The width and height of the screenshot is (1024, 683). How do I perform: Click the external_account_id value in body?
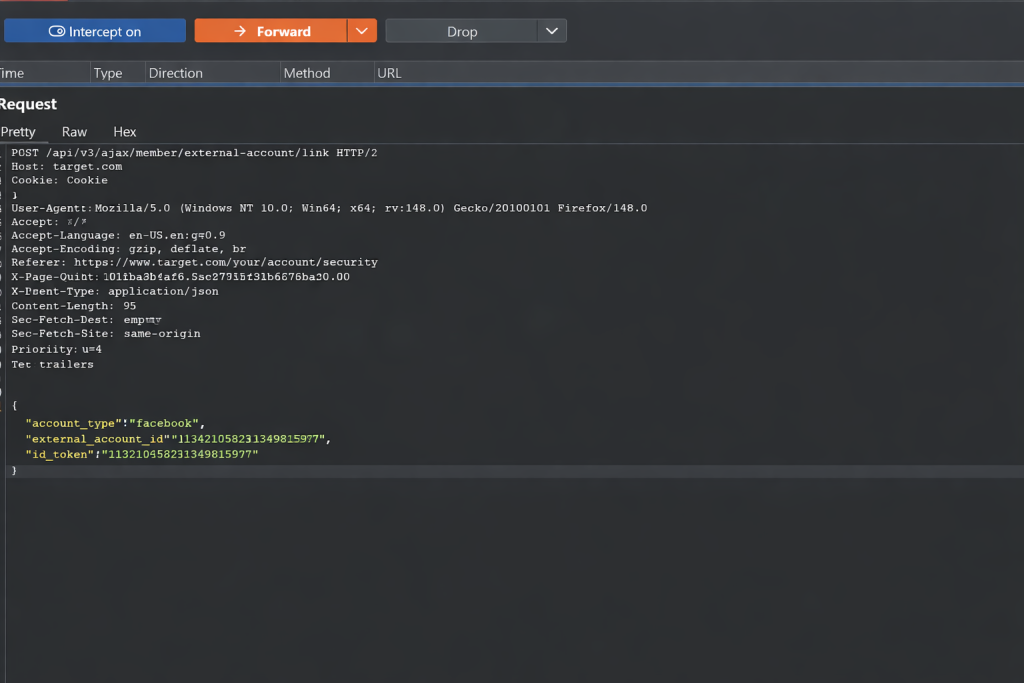point(250,439)
